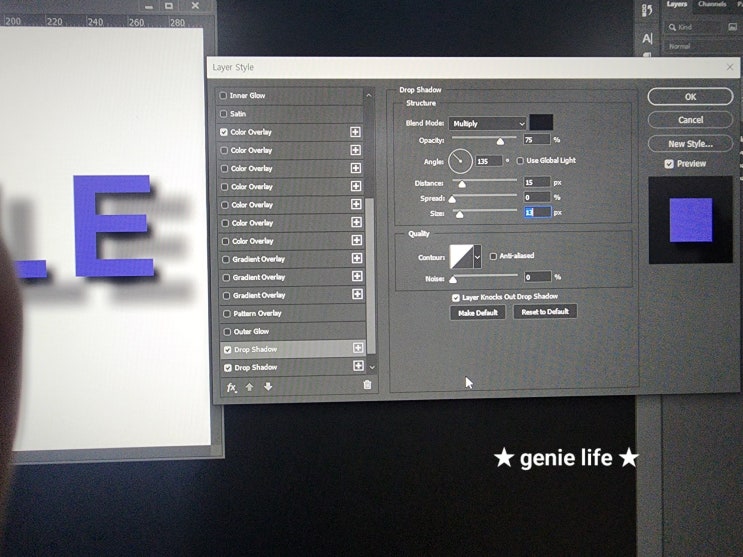Switch to the Channels tab
The image size is (743, 557).
pos(712,4)
